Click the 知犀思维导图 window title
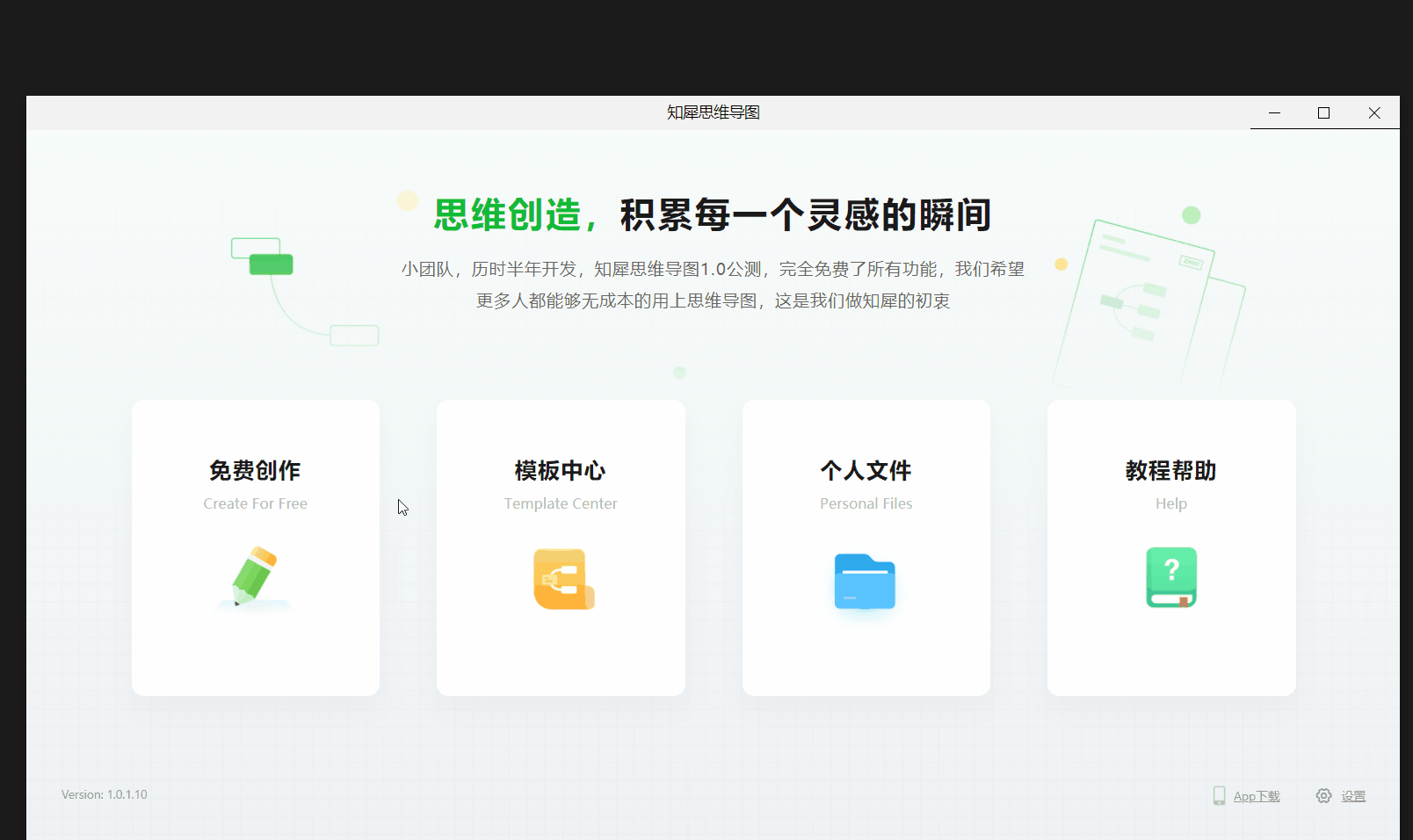Image resolution: width=1413 pixels, height=840 pixels. pos(713,112)
